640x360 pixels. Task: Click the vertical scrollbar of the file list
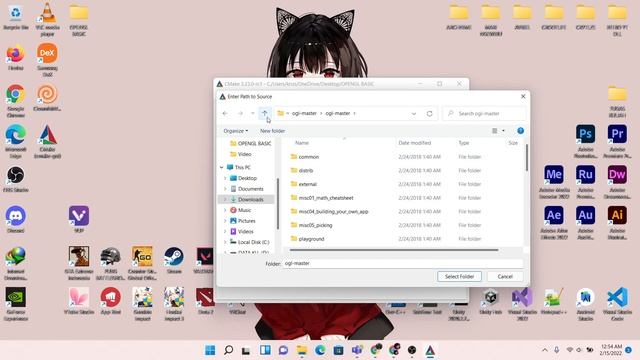click(526, 157)
